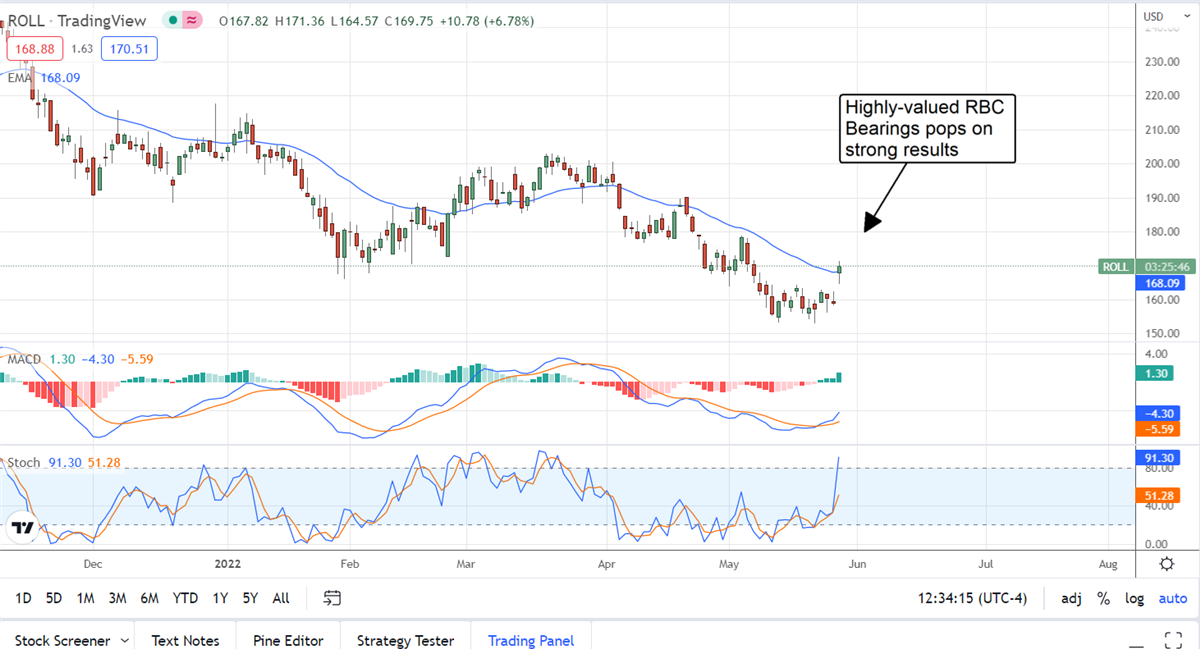Click the go-to-date calendar icon

pos(333,598)
